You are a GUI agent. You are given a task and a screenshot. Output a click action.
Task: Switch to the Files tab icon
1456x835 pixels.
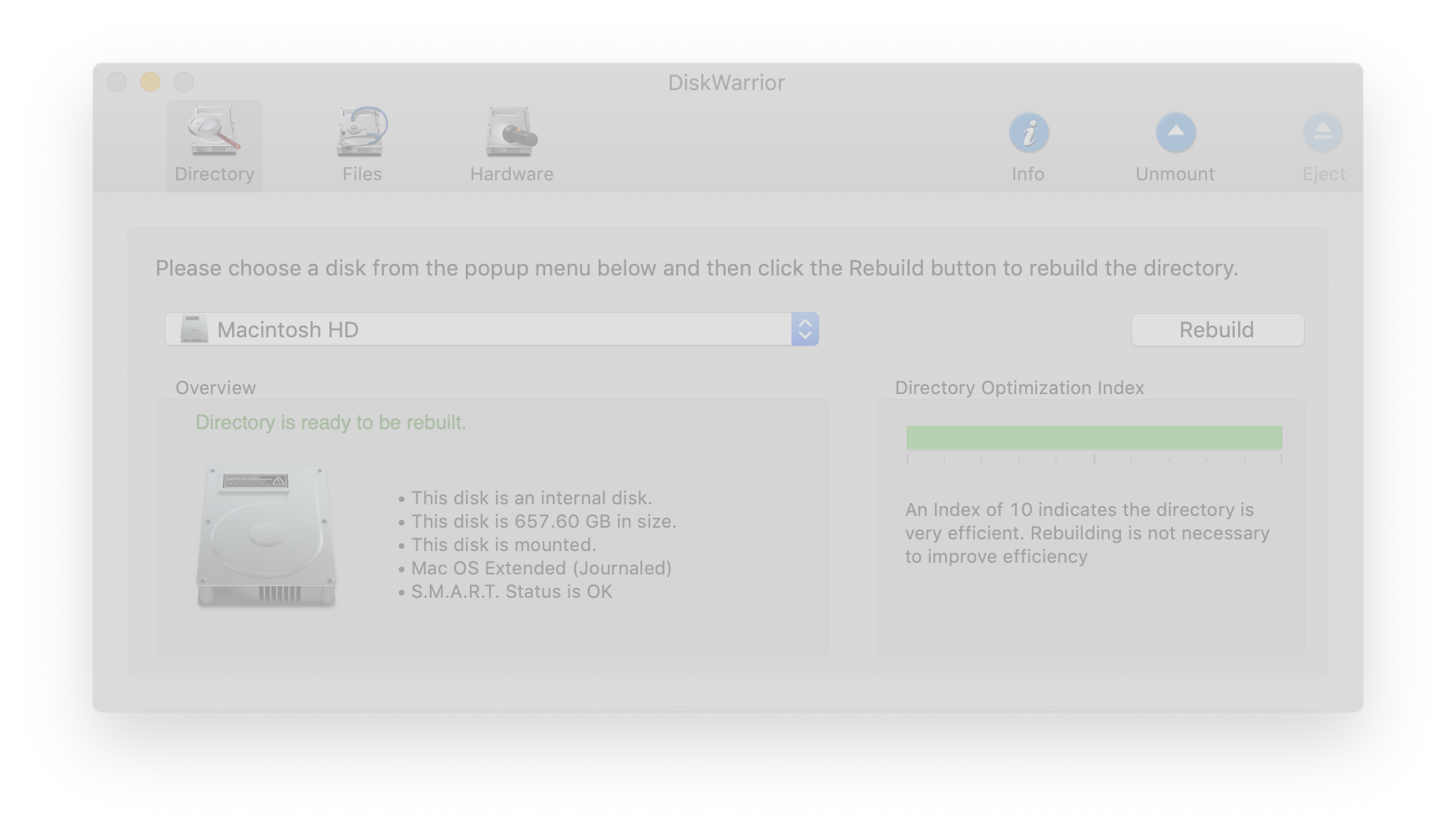click(x=361, y=131)
